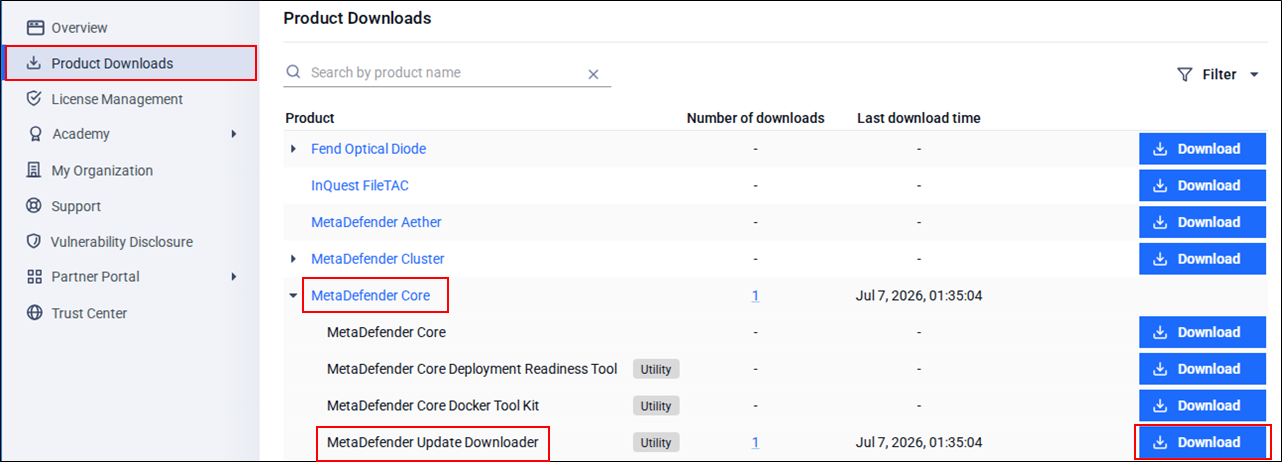This screenshot has width=1282, height=462.
Task: Download MetaDefender Aether
Action: pyautogui.click(x=1203, y=222)
